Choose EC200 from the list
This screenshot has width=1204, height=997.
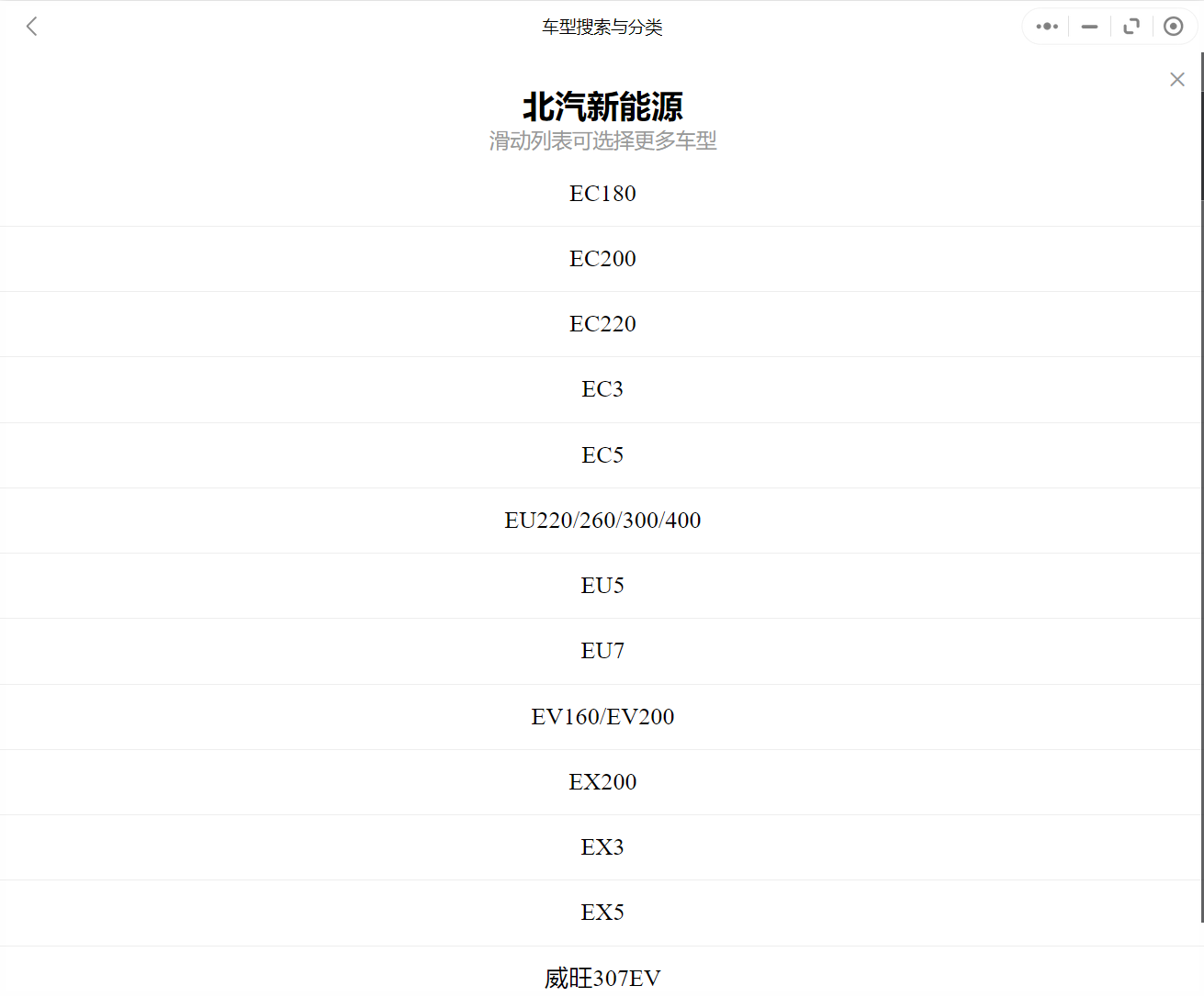pyautogui.click(x=602, y=259)
